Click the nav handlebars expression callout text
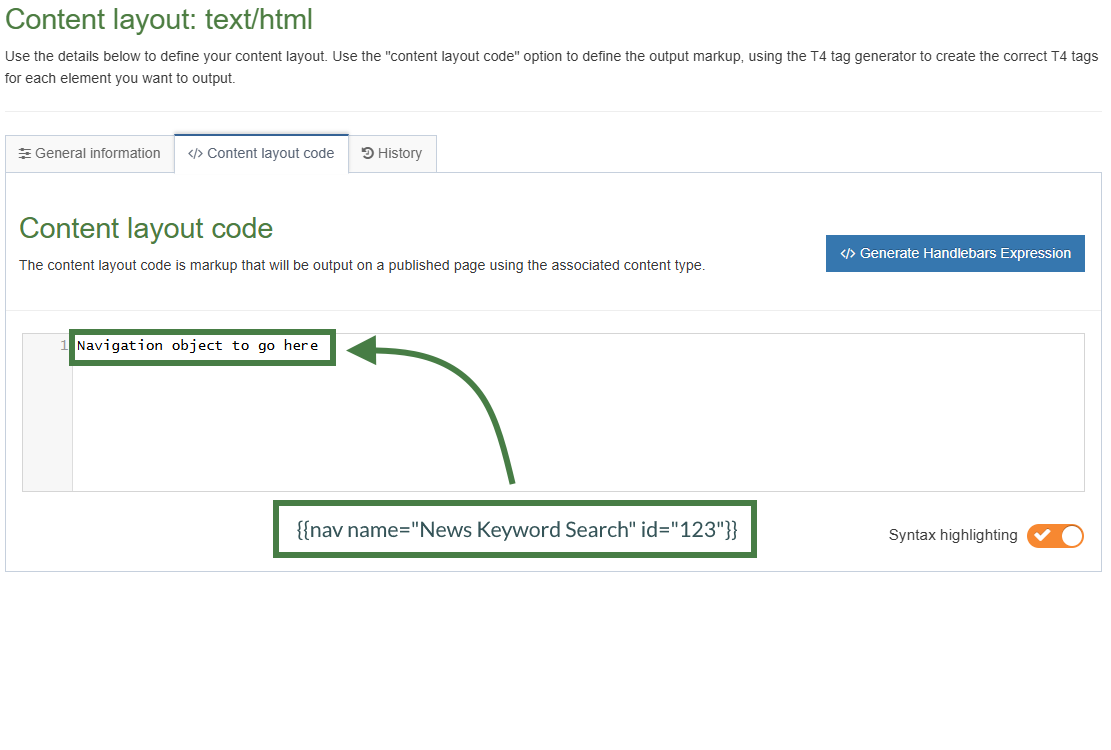 pos(515,529)
